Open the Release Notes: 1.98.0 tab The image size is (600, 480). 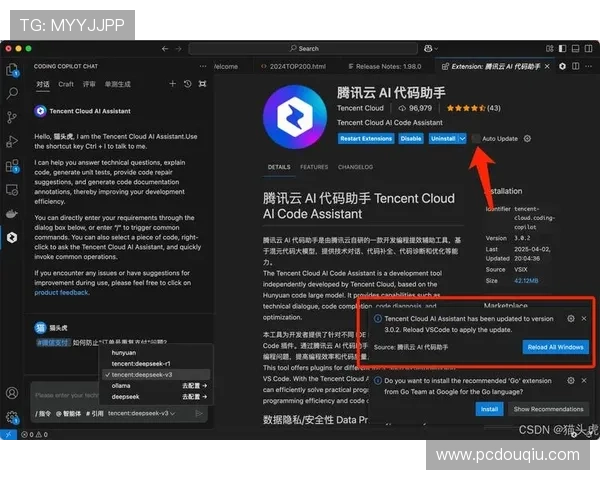pos(384,67)
